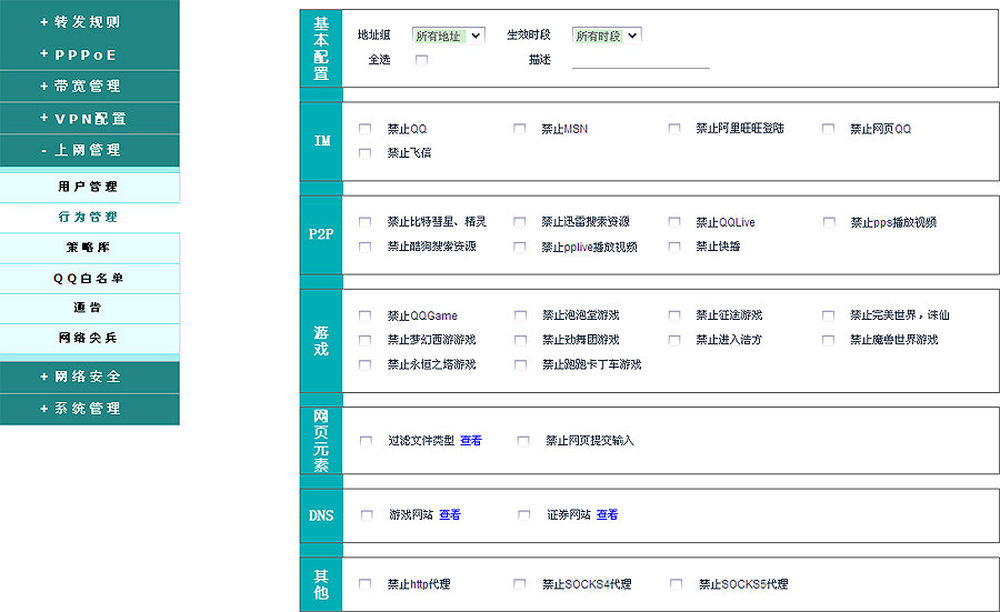Screen dimensions: 1000x612
Task: Click 查看 link next to 游戏网站
Action: coord(450,515)
